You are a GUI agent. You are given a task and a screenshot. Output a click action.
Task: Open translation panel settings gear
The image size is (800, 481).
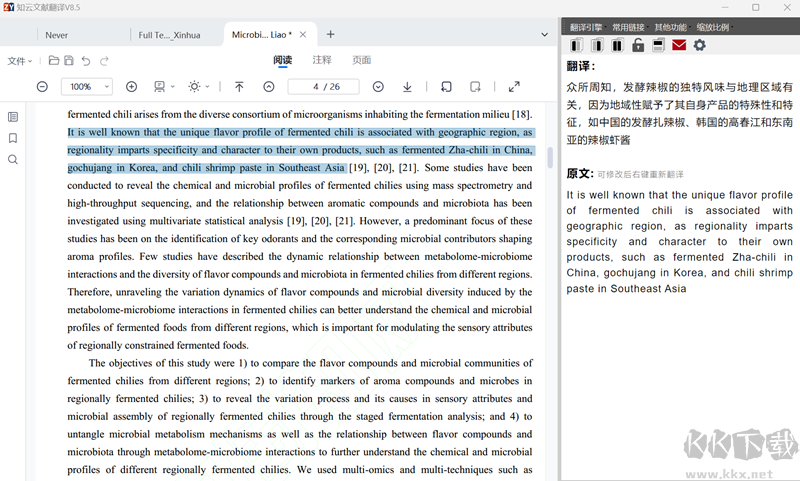699,45
